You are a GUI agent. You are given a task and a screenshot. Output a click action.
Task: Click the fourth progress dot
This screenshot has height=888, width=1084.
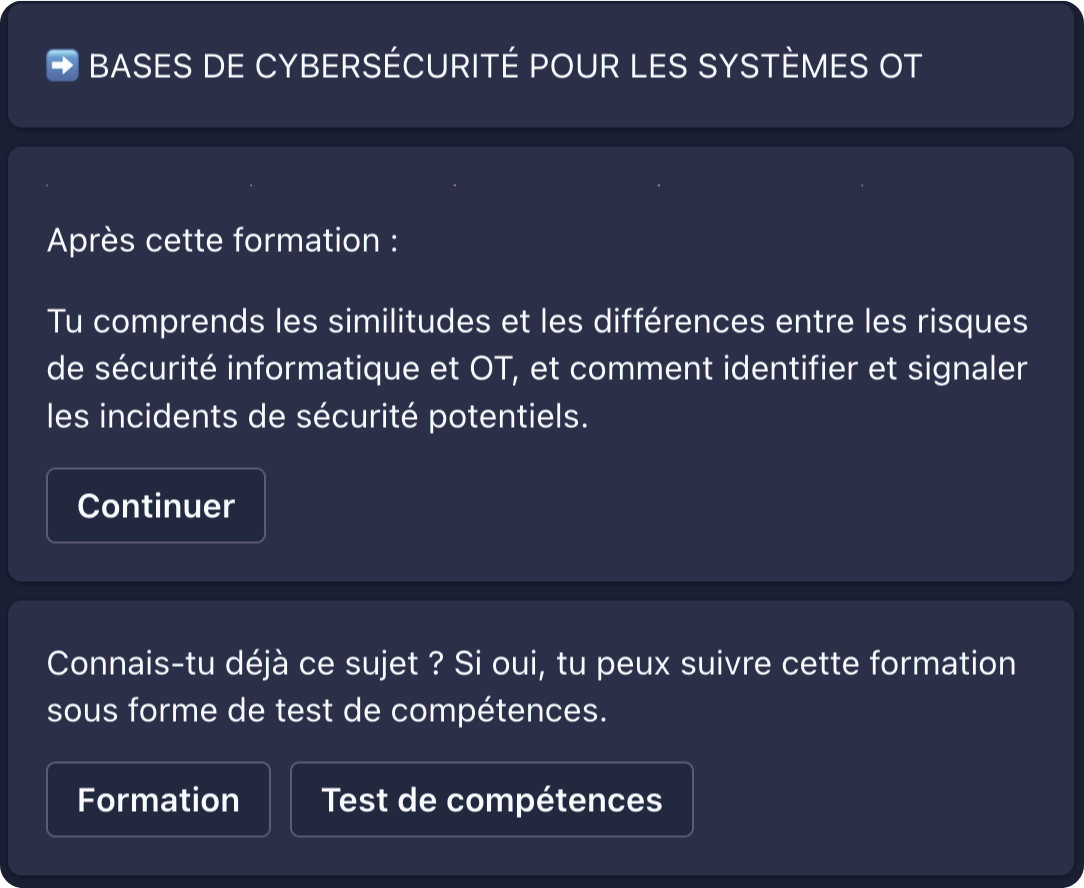658,185
